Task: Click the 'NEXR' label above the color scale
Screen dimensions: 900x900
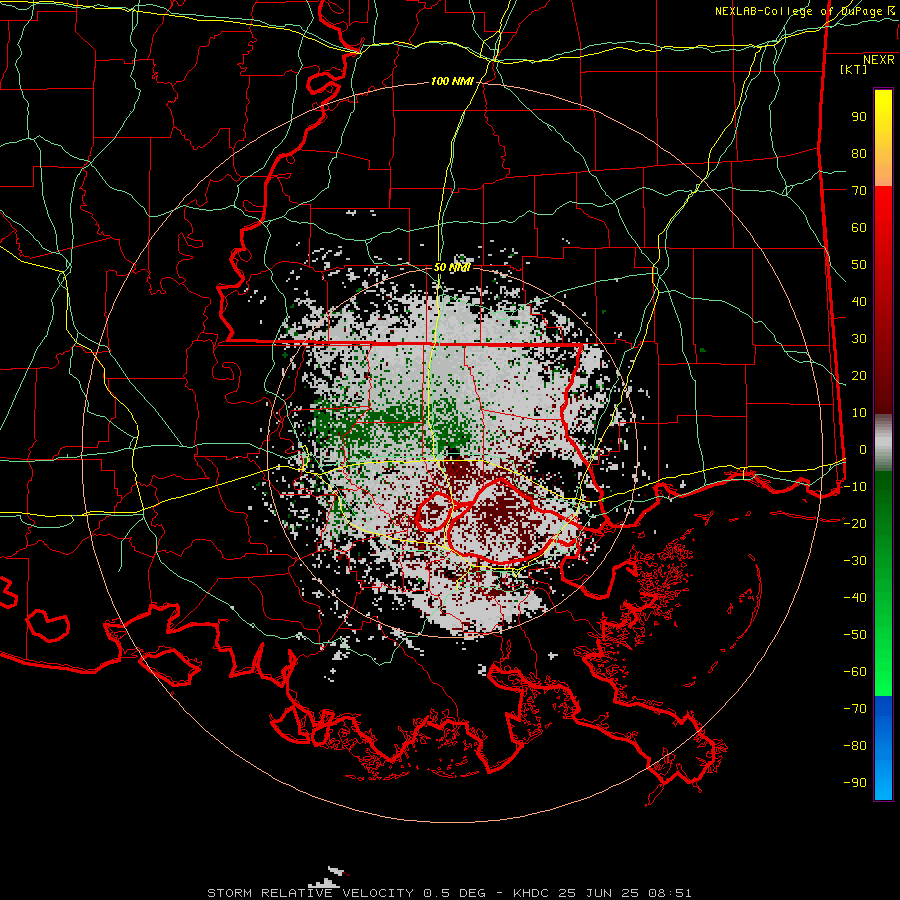Action: [879, 60]
